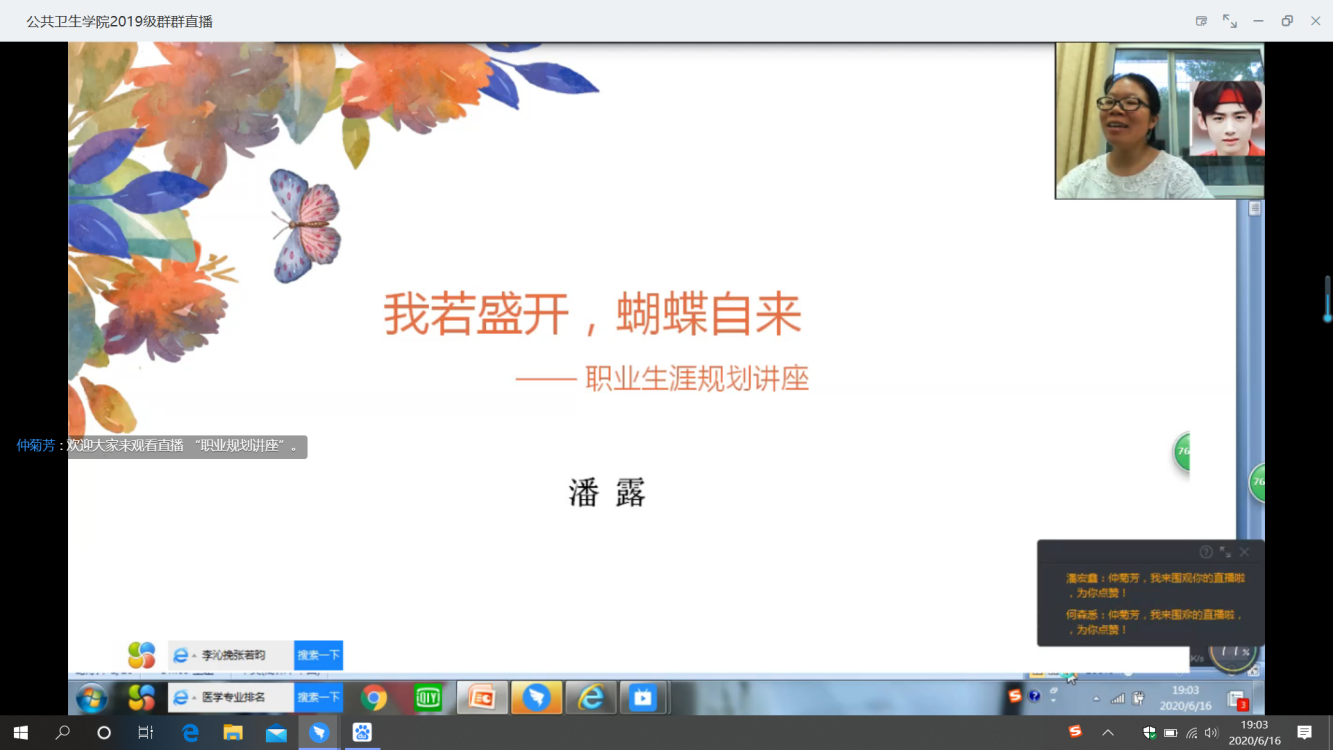
Task: Open File Explorer from the taskbar
Action: coord(233,733)
